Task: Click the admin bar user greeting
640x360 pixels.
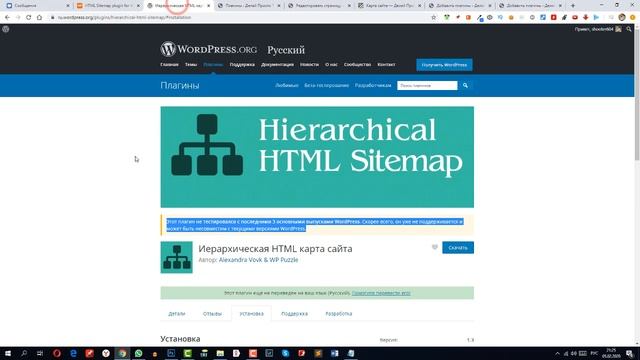Action: point(594,29)
